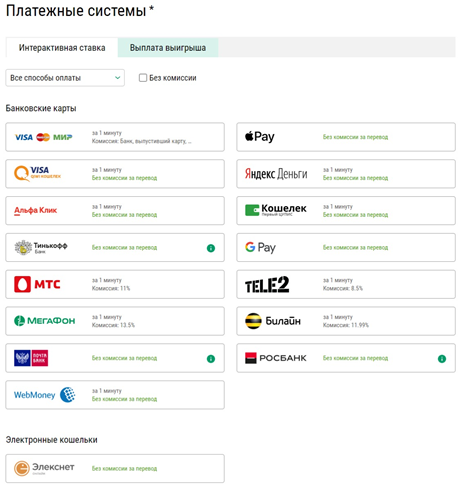This screenshot has width=465, height=490.
Task: Select the TELE2 logo
Action: (x=267, y=285)
